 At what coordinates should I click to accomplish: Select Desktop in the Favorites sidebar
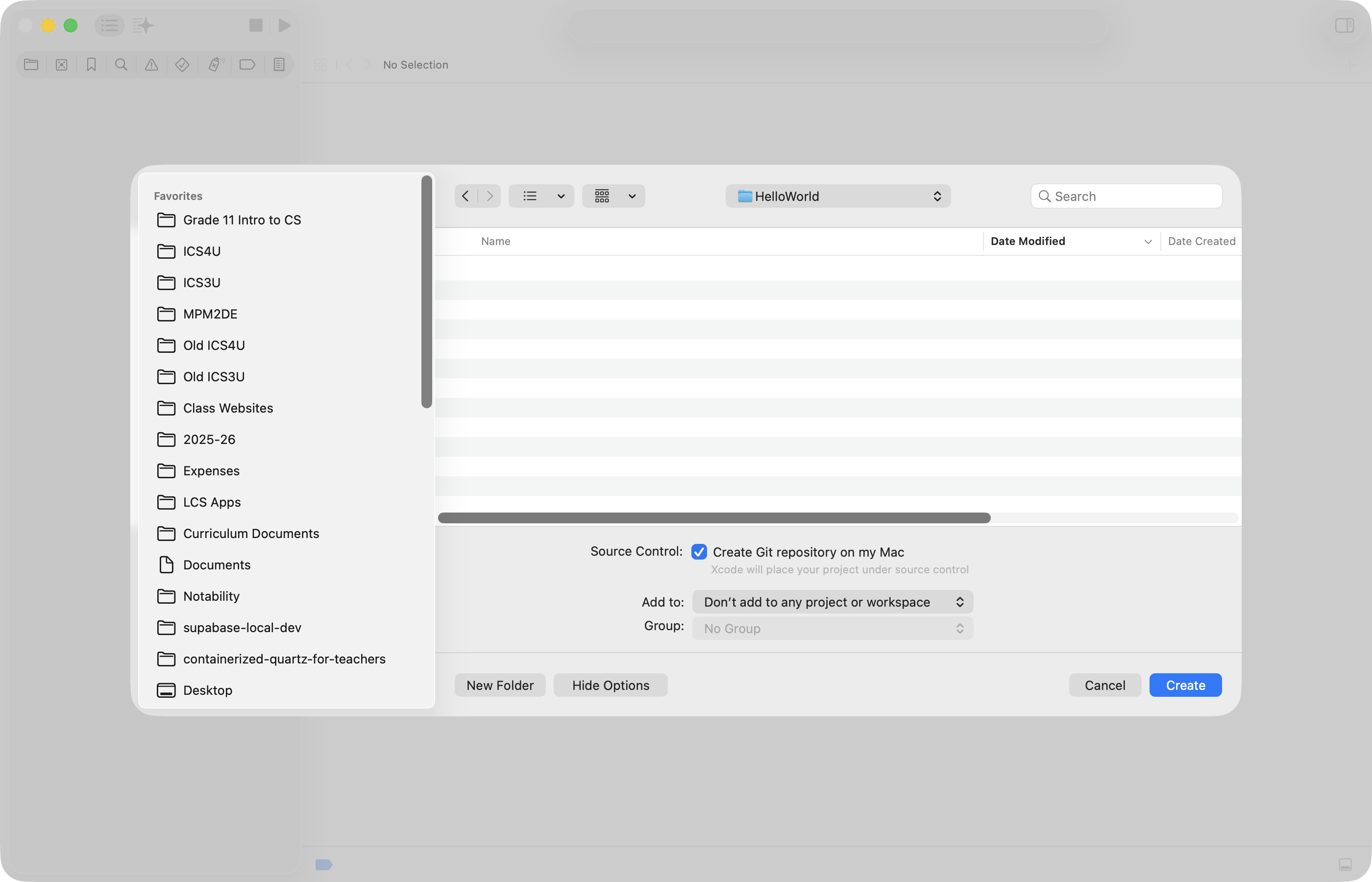207,690
